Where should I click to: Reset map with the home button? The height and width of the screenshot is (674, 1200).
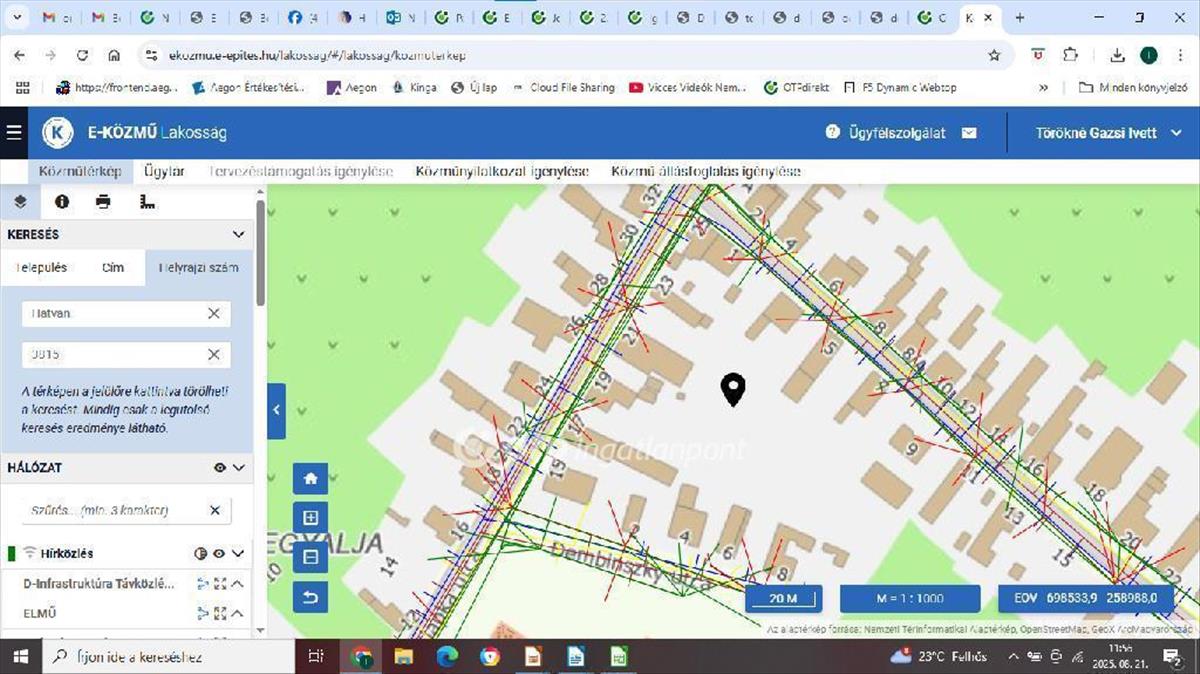(x=310, y=479)
